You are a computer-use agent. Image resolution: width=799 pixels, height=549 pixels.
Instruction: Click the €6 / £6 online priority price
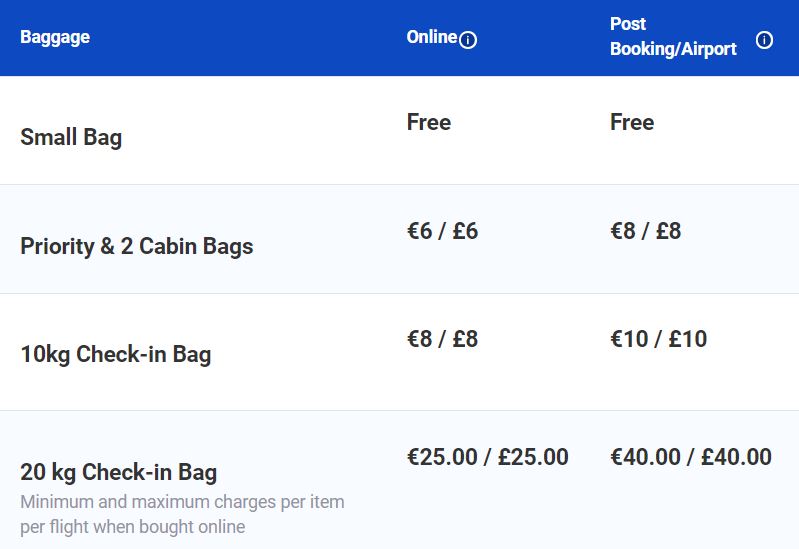pos(442,231)
